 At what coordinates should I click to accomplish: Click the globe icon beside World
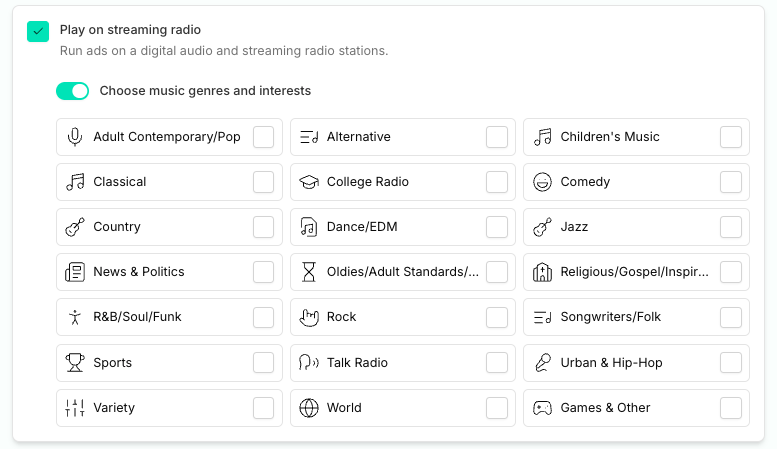(x=309, y=408)
